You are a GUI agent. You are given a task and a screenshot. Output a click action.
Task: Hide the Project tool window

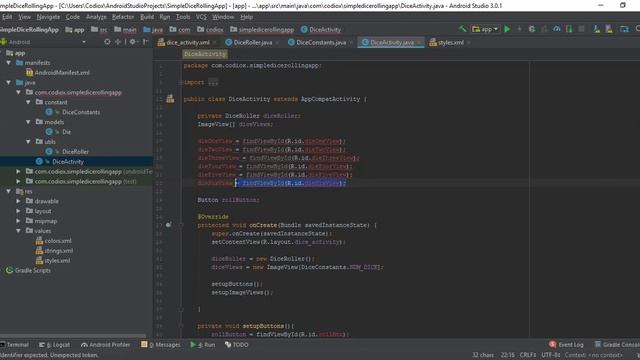pos(145,42)
